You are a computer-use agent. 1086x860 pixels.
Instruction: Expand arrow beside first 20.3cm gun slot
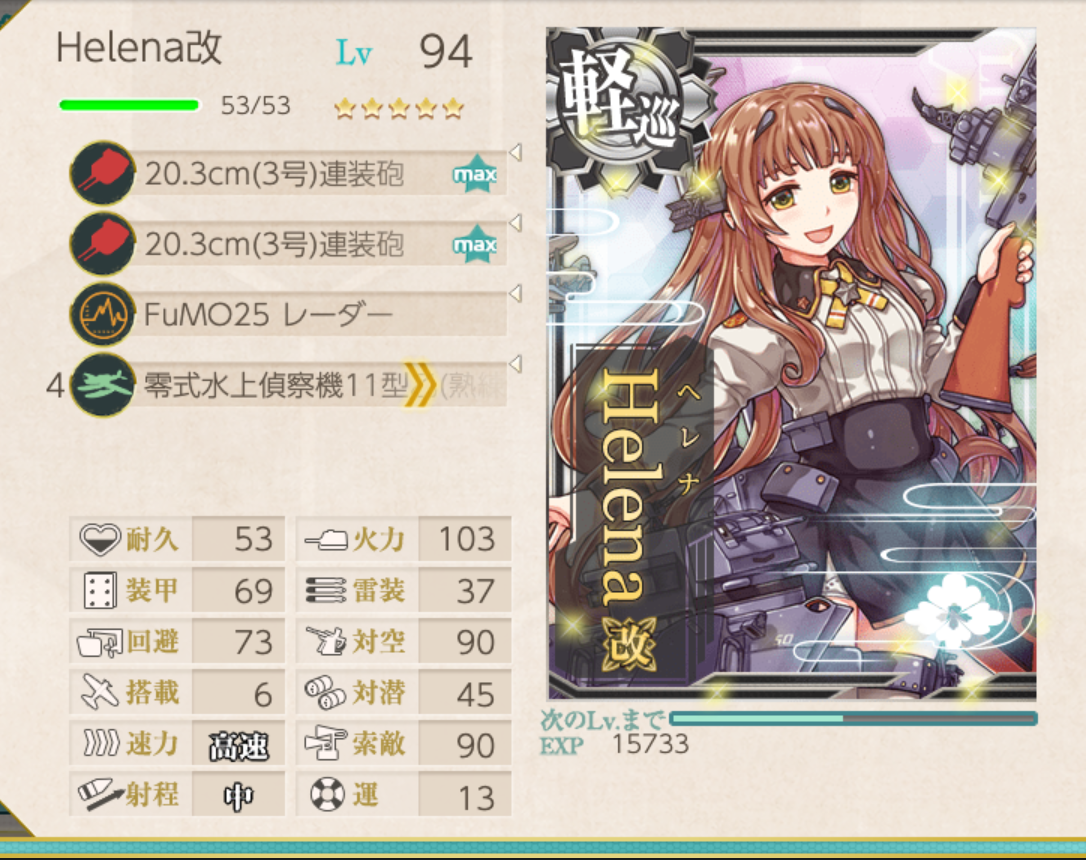point(515,152)
